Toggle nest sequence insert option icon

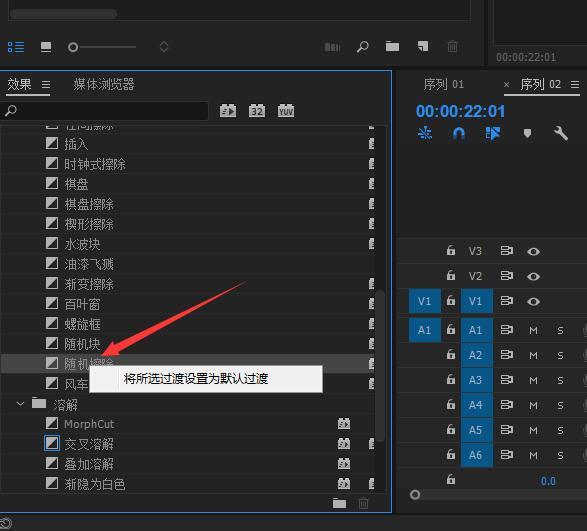(x=425, y=133)
